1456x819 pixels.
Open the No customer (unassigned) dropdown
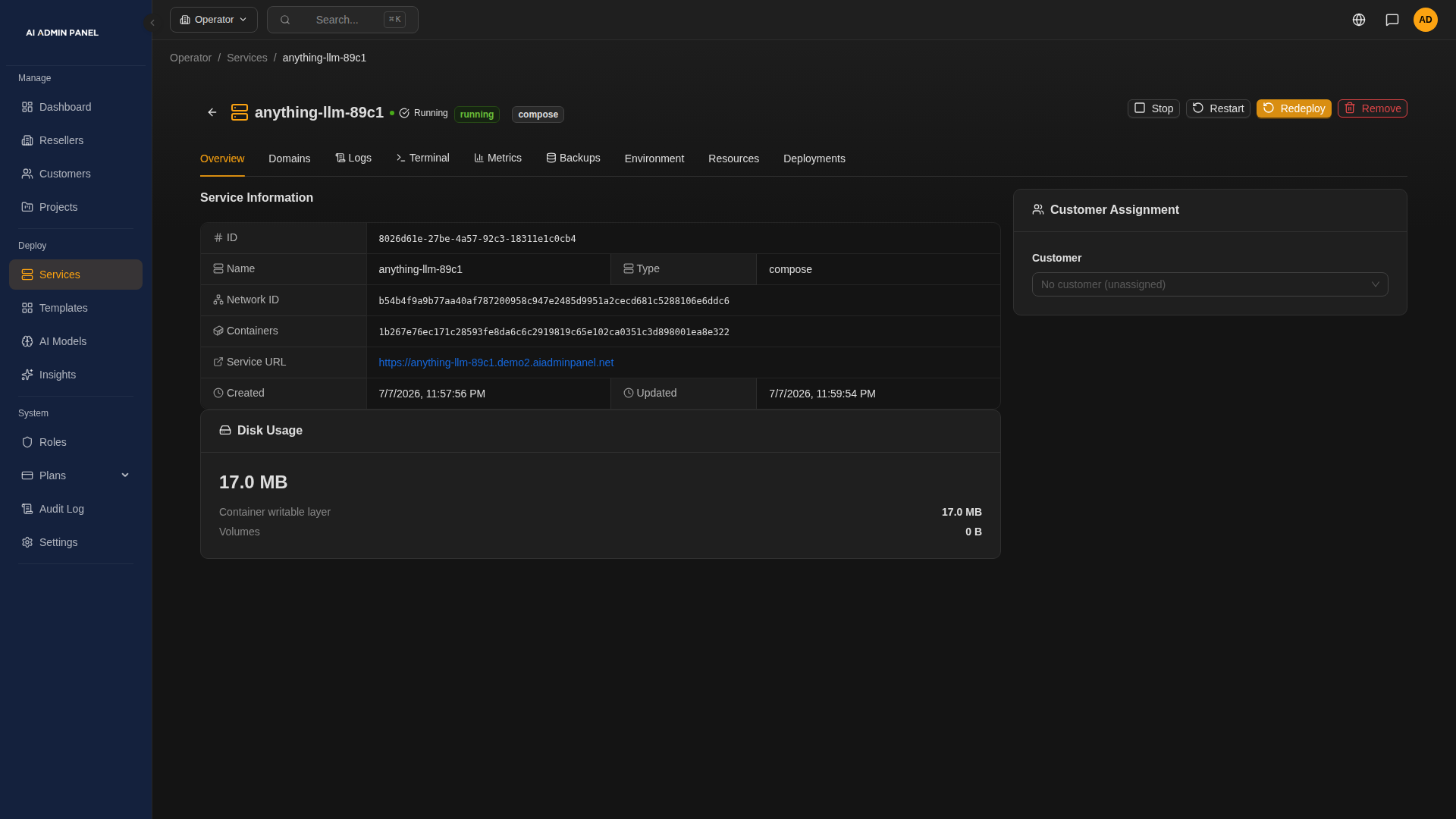[1210, 284]
